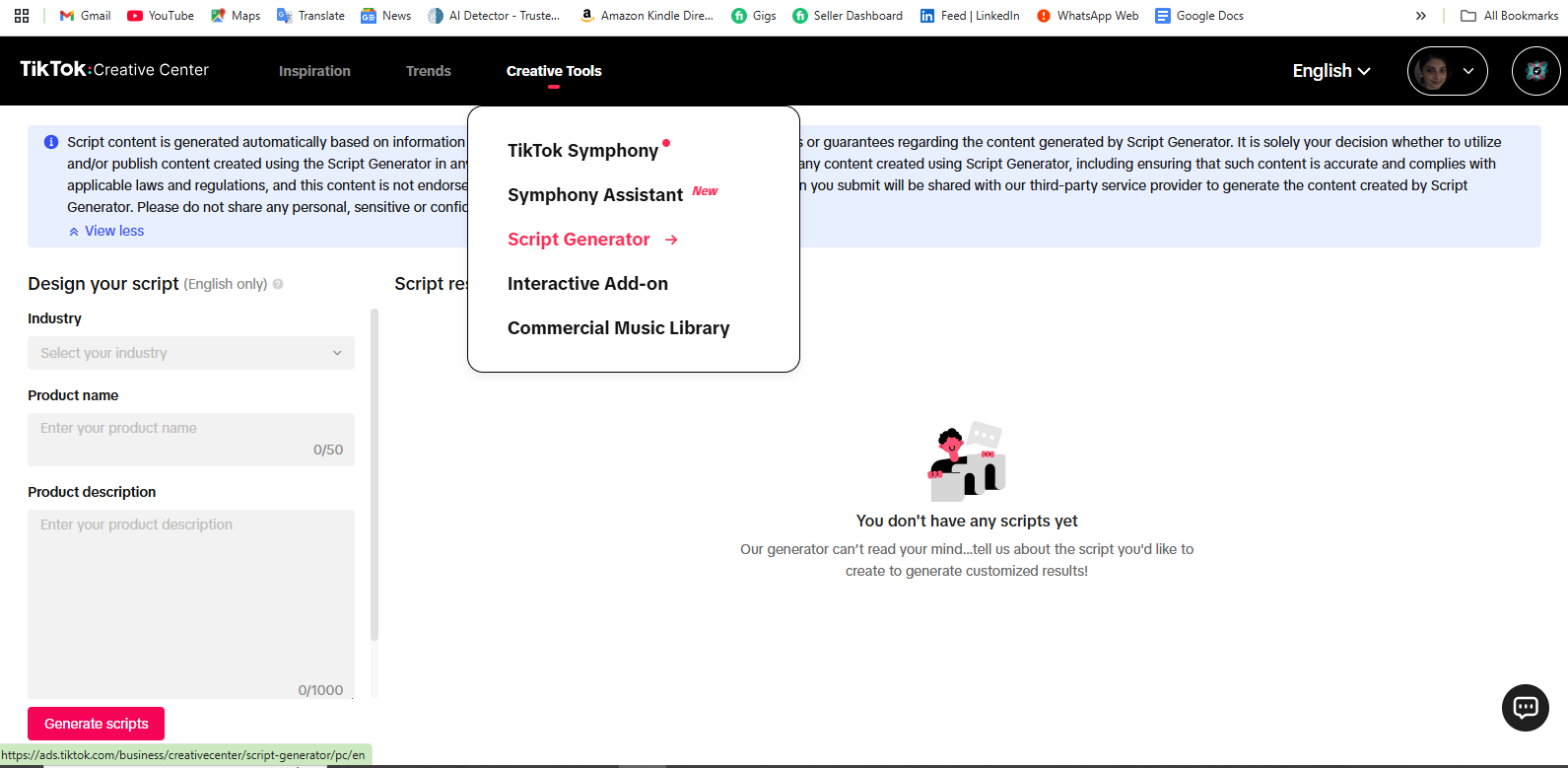Open the Gigs bookmark
Image resolution: width=1568 pixels, height=768 pixels.
tap(754, 16)
